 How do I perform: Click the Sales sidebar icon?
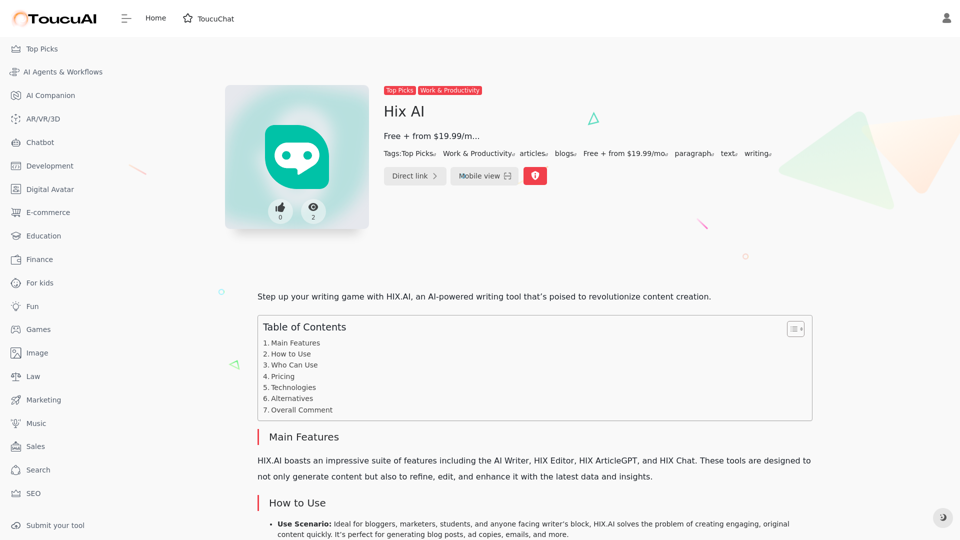16,446
